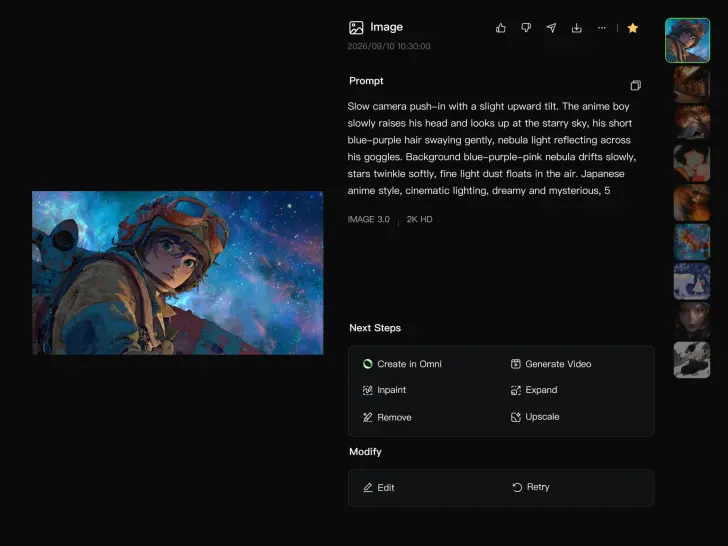
Task: Open the three-dot more options menu
Action: 602,28
